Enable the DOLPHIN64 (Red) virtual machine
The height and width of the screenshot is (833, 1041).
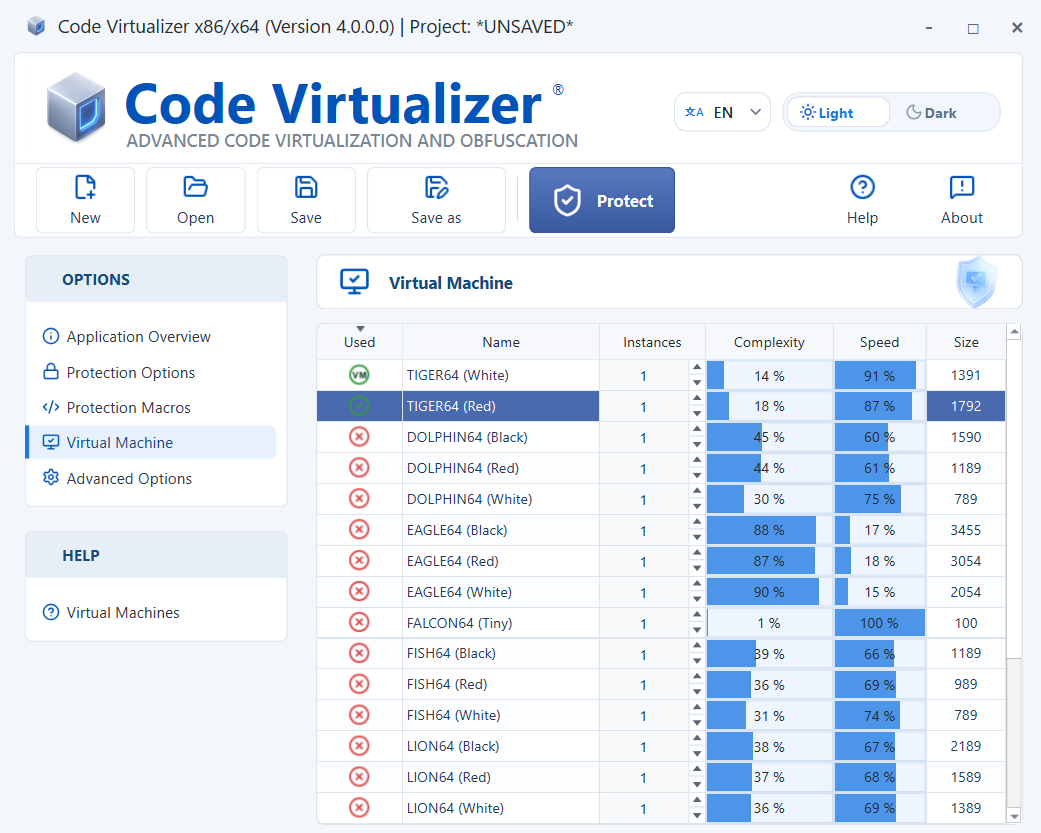359,468
